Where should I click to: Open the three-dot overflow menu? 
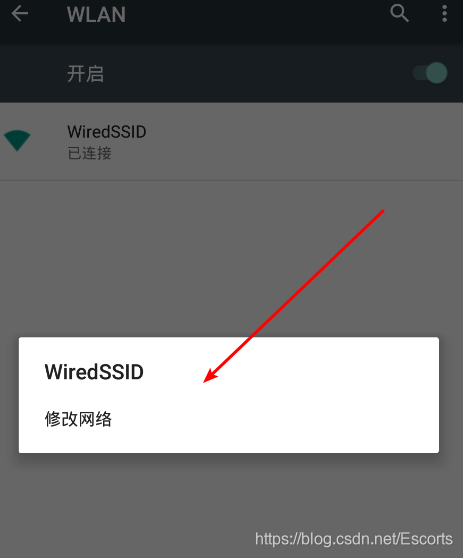click(444, 14)
